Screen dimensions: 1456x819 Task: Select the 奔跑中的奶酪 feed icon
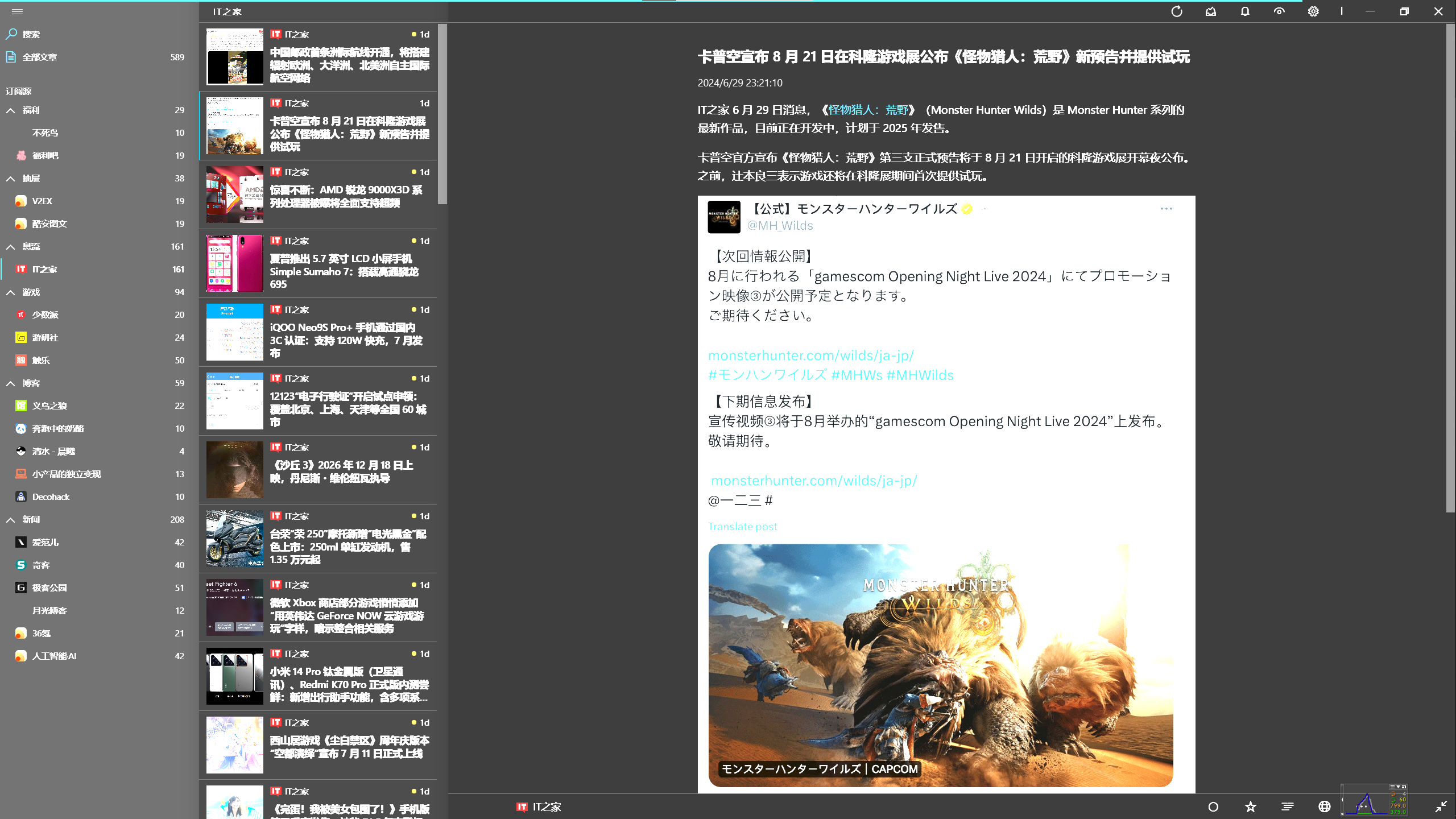point(21,429)
